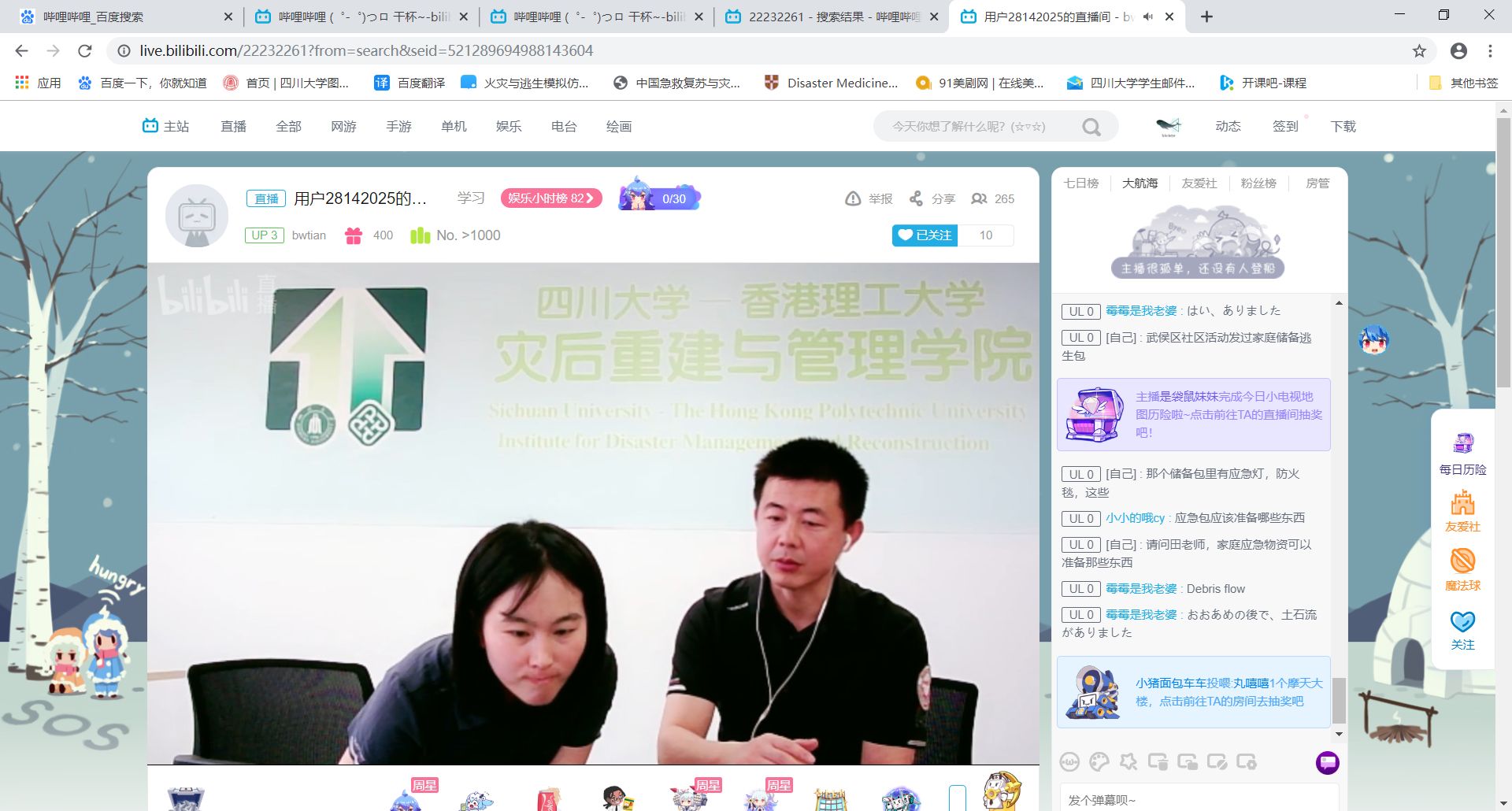Click the 举报 report icon
This screenshot has width=1512, height=811.
click(x=853, y=198)
